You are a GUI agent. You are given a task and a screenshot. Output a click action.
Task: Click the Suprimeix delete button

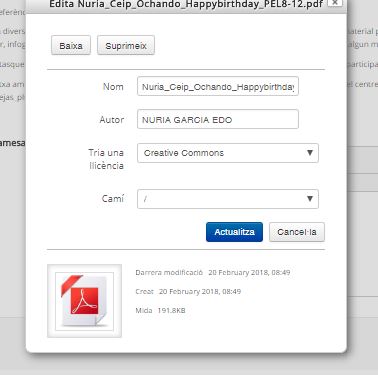click(x=126, y=45)
